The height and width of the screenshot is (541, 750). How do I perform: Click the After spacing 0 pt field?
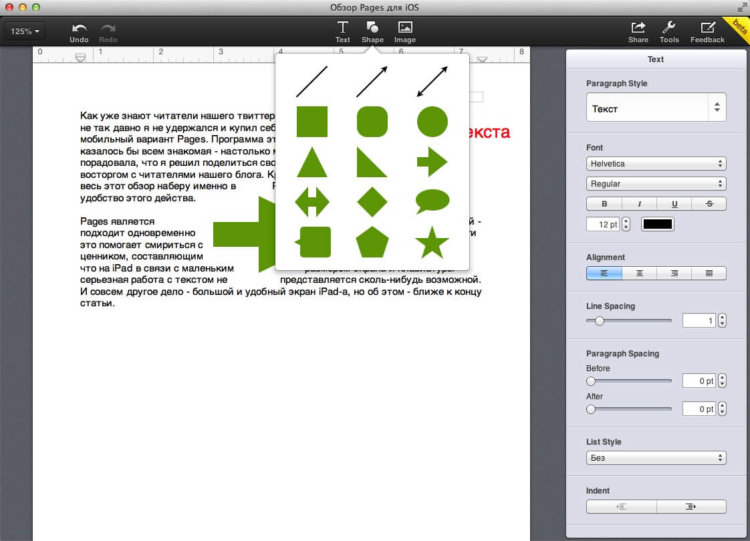pos(699,409)
